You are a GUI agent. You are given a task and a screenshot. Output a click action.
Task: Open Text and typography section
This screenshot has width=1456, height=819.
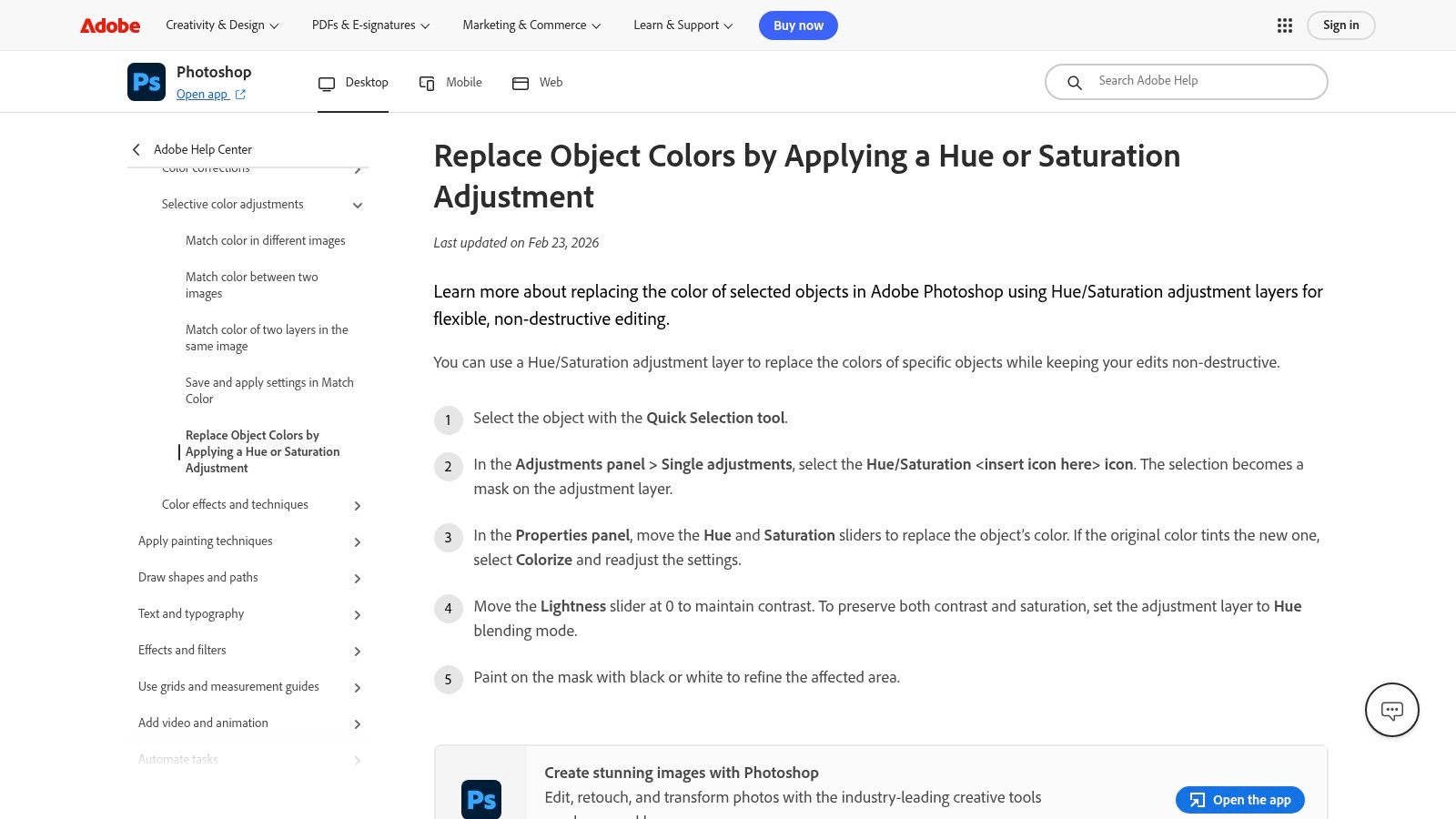[191, 613]
